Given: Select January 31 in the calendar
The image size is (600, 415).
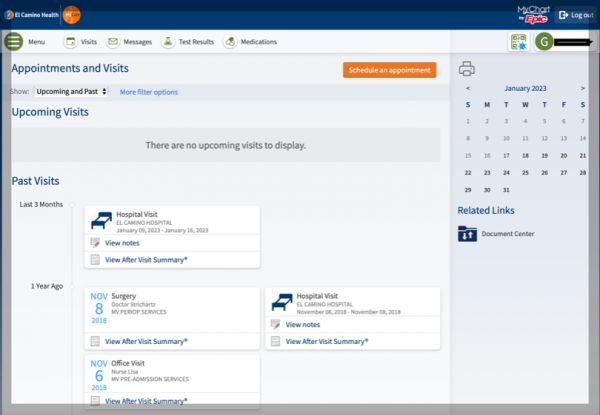Looking at the screenshot, I should (x=506, y=190).
